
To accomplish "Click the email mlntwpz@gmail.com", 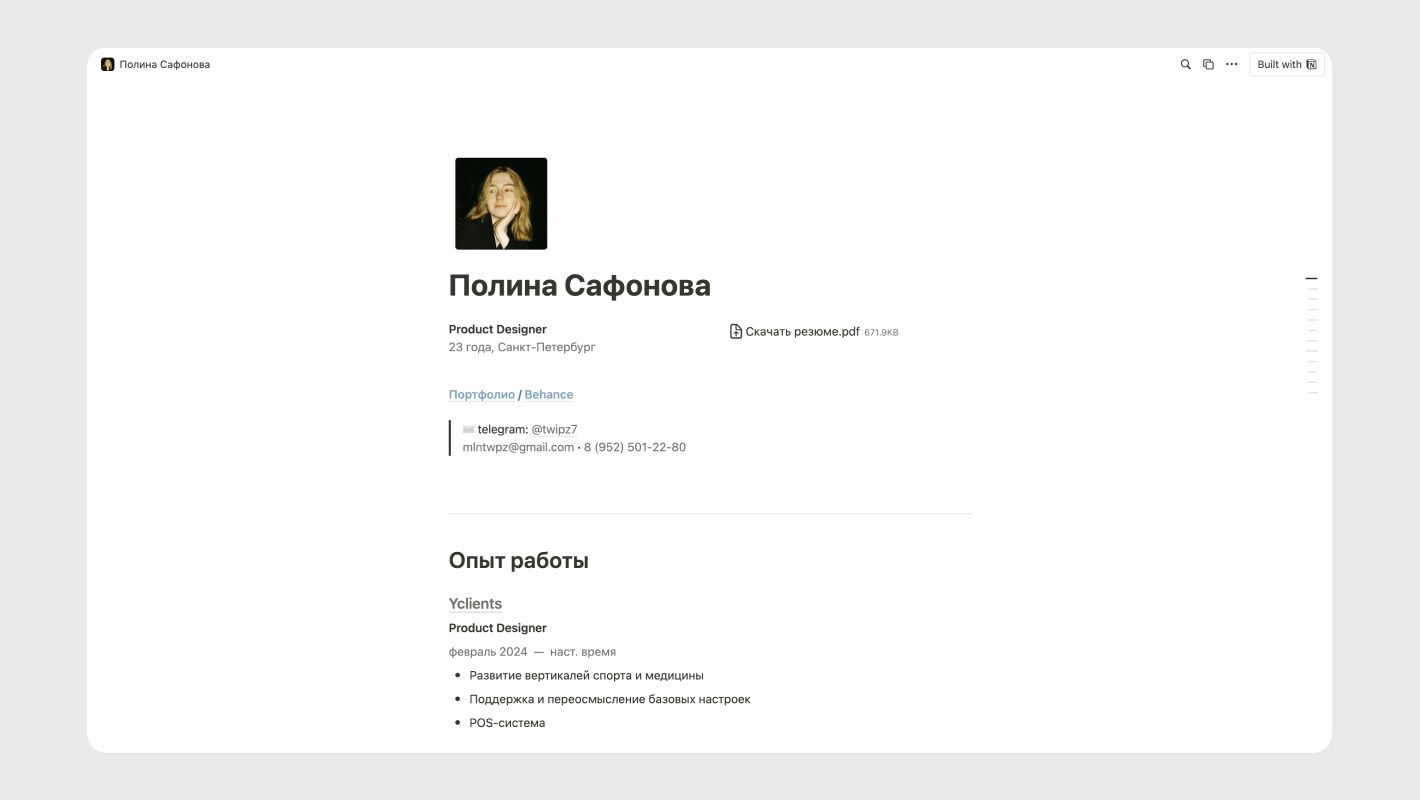I will tap(518, 447).
